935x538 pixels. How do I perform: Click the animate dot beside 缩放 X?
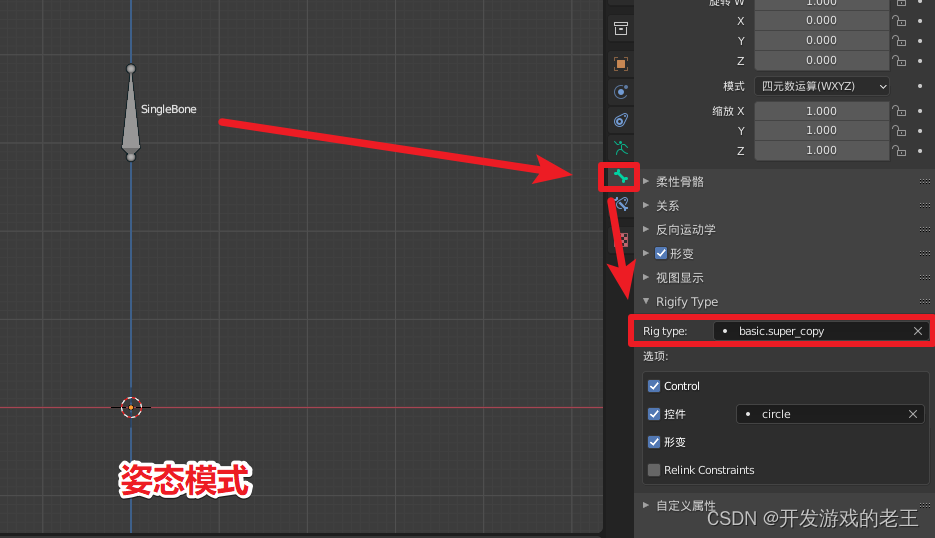pos(920,111)
